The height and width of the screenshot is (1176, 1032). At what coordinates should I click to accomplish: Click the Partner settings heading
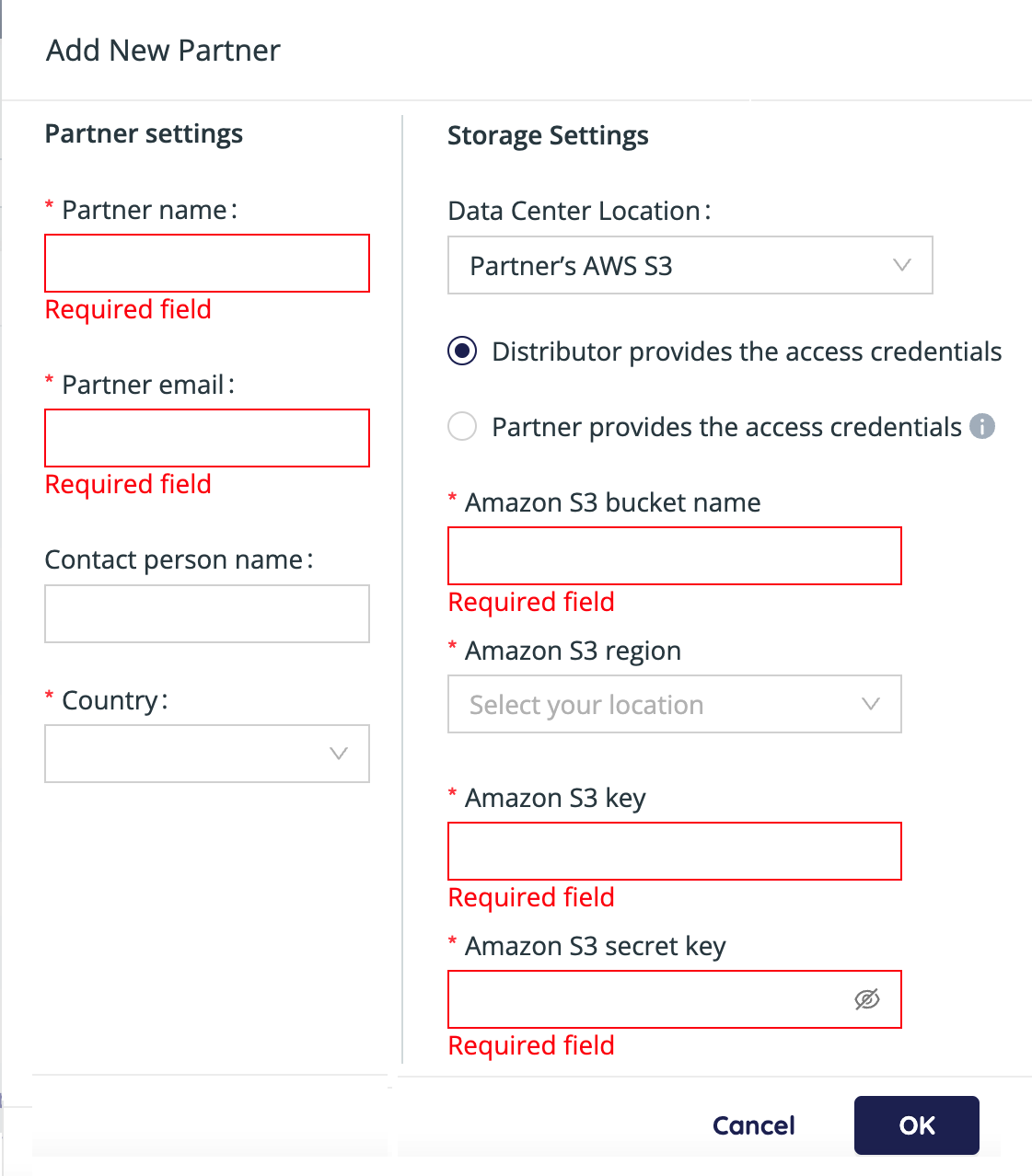(x=144, y=134)
